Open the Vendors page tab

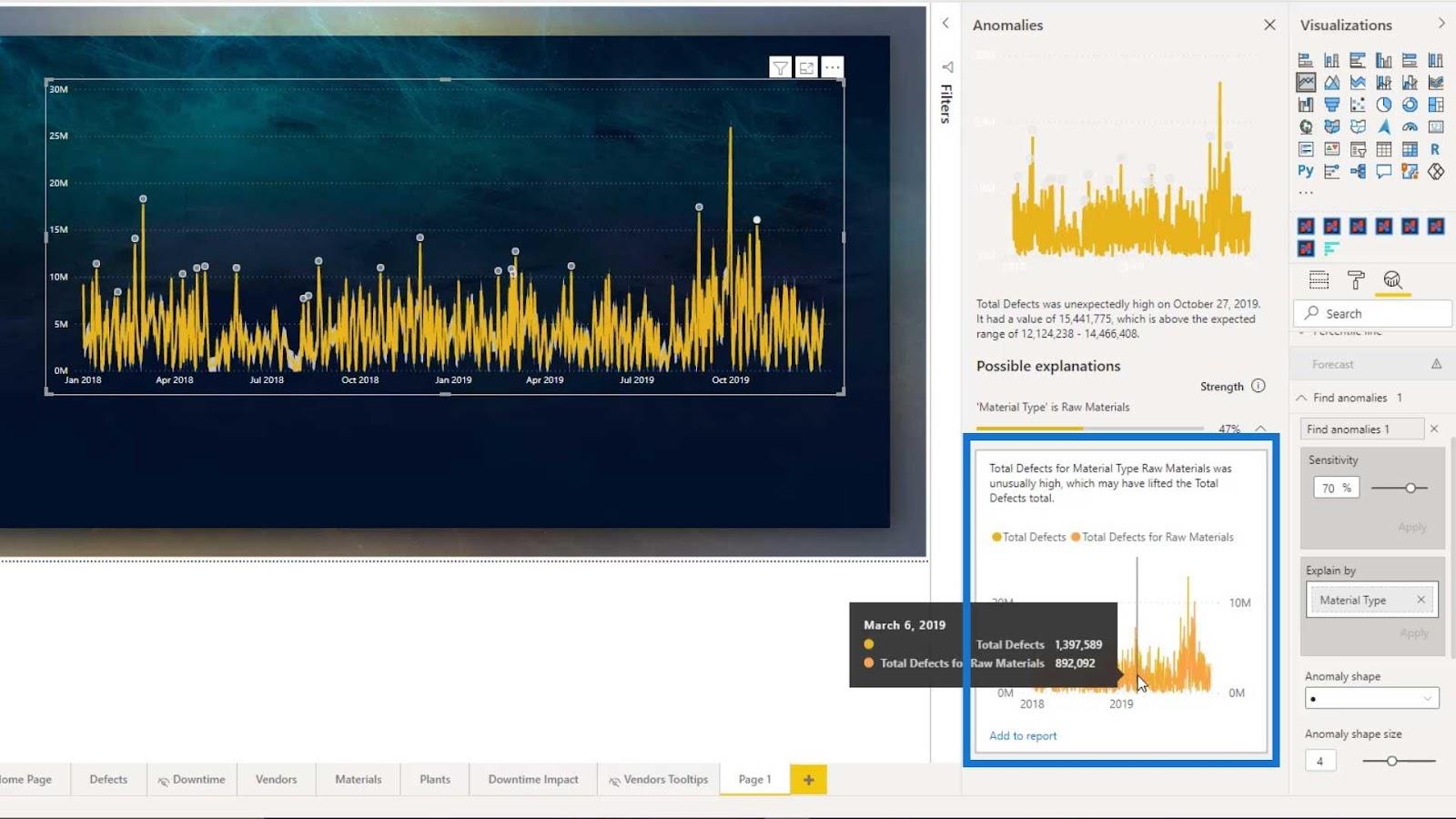coord(276,779)
